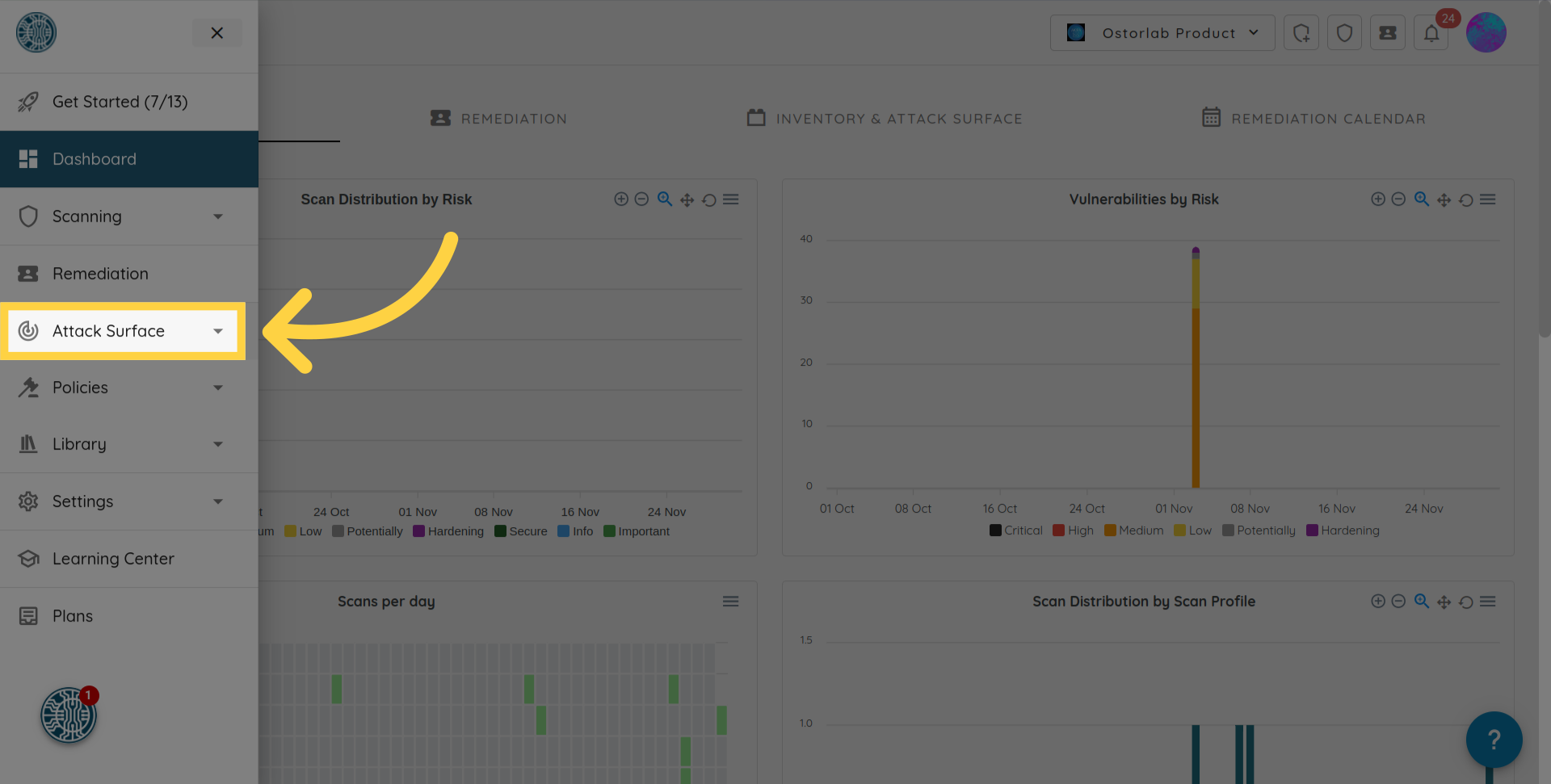The image size is (1551, 784).
Task: Open the help question mark button
Action: point(1494,739)
